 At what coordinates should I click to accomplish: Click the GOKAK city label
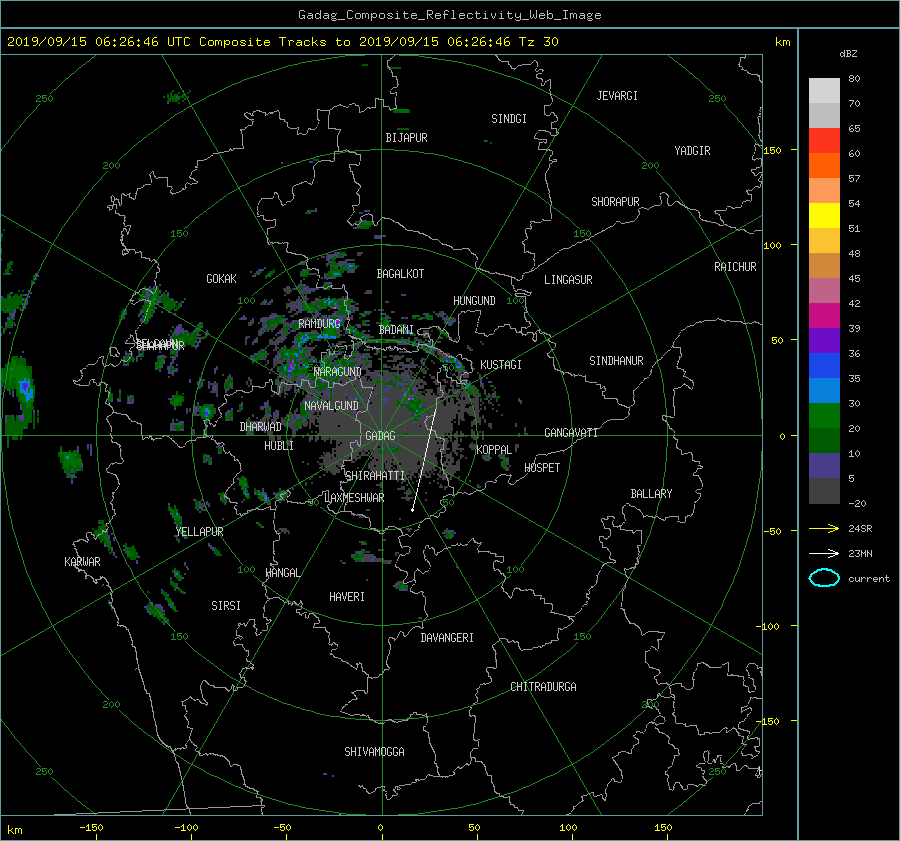tap(222, 279)
